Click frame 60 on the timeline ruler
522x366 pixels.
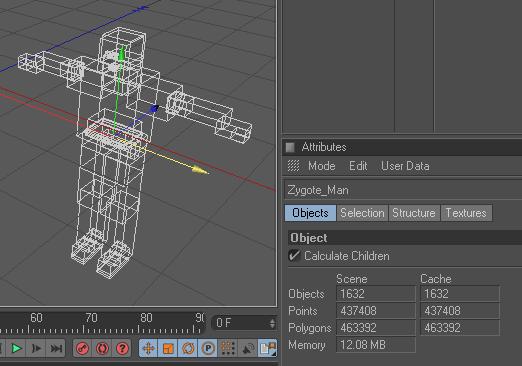(36, 318)
